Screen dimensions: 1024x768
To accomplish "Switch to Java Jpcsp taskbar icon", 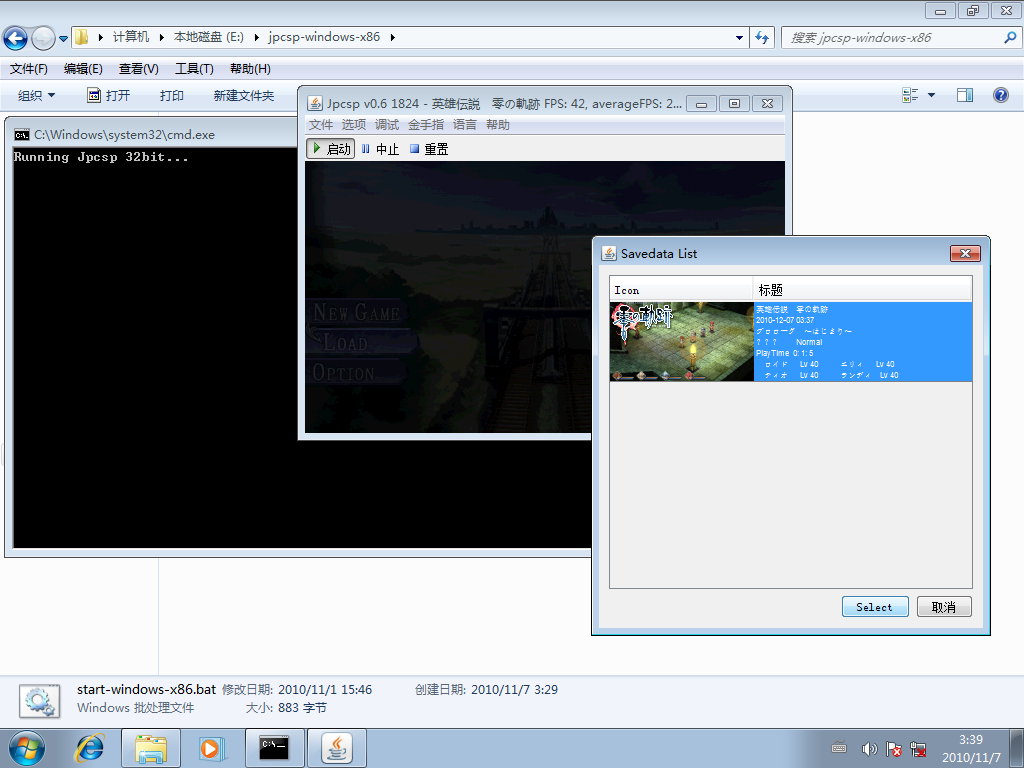I will tap(336, 748).
